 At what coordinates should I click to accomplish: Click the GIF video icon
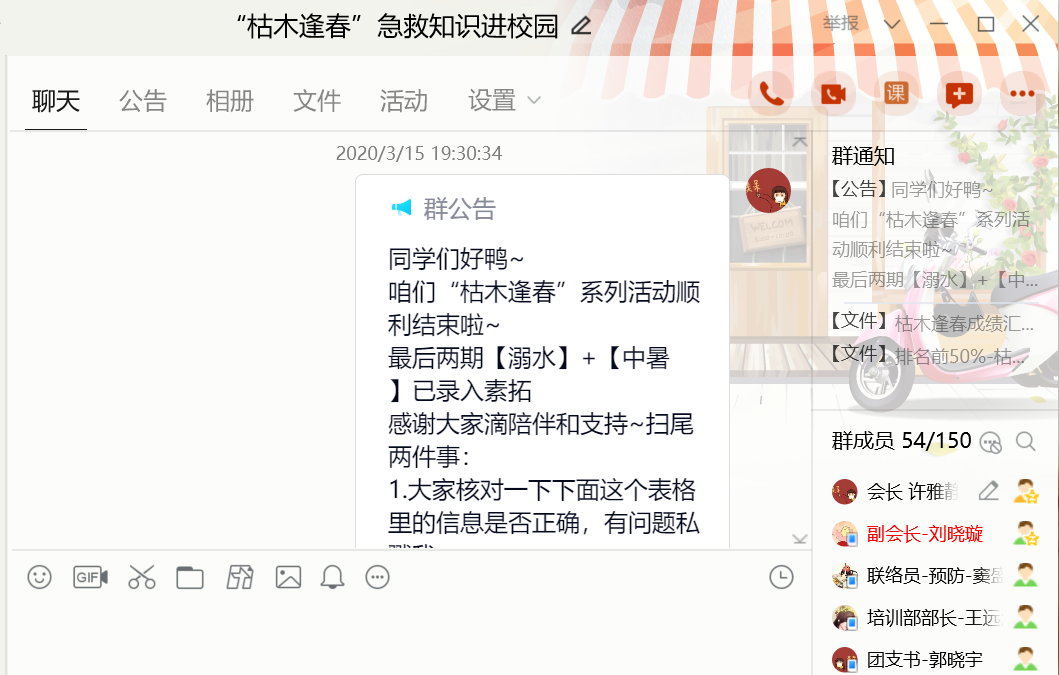pyautogui.click(x=90, y=577)
